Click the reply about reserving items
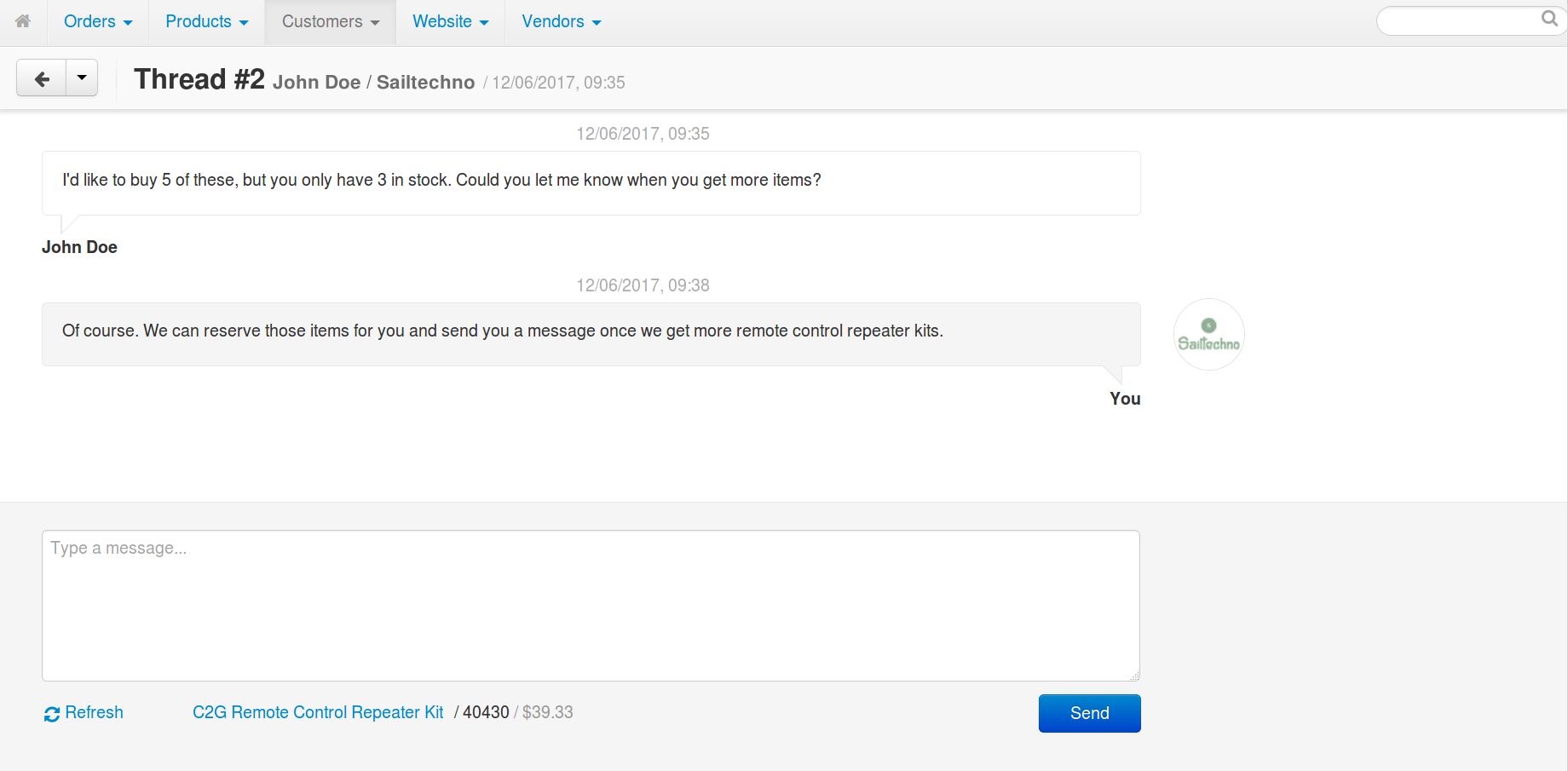The image size is (1568, 771). 591,334
